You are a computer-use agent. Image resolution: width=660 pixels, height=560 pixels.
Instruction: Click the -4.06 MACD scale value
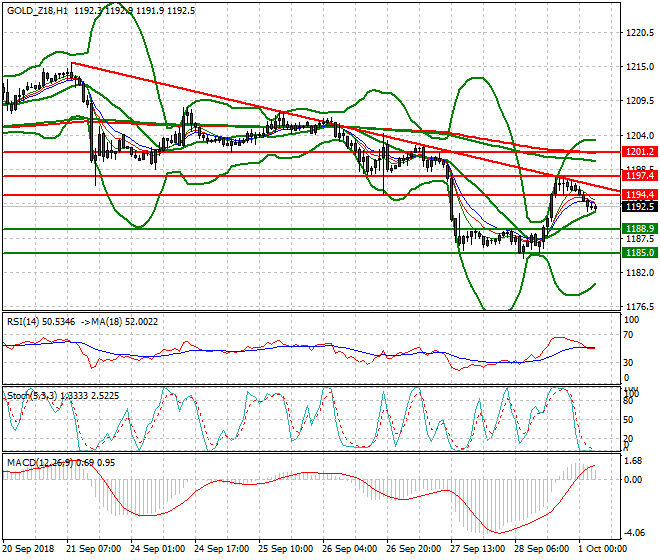636,532
